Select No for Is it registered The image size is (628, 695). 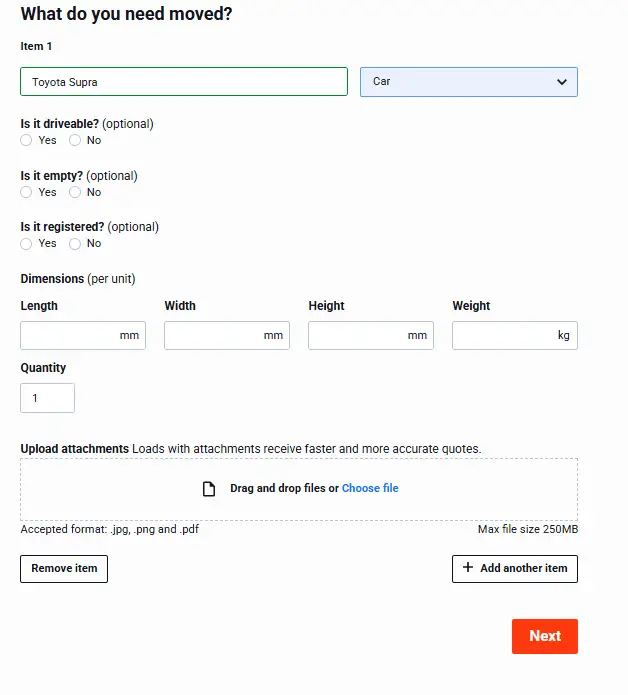click(75, 243)
